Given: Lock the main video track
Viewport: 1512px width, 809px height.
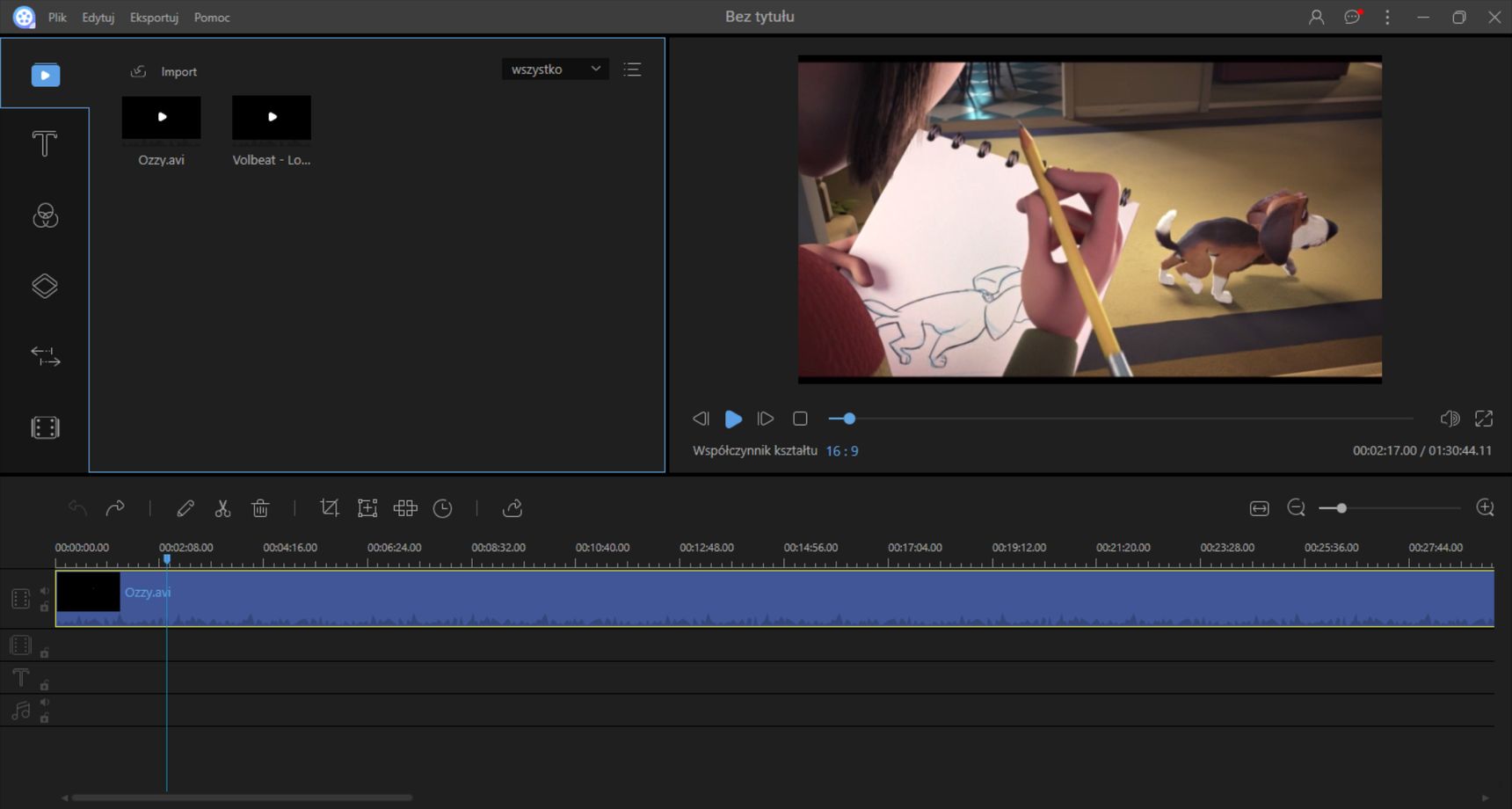Looking at the screenshot, I should [x=44, y=607].
